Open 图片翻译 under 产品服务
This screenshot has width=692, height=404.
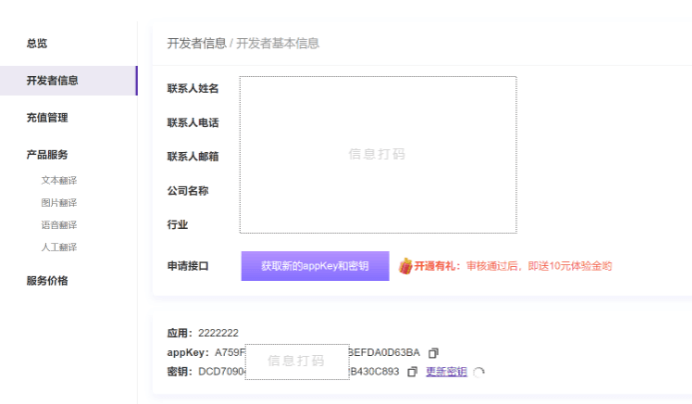coord(59,203)
